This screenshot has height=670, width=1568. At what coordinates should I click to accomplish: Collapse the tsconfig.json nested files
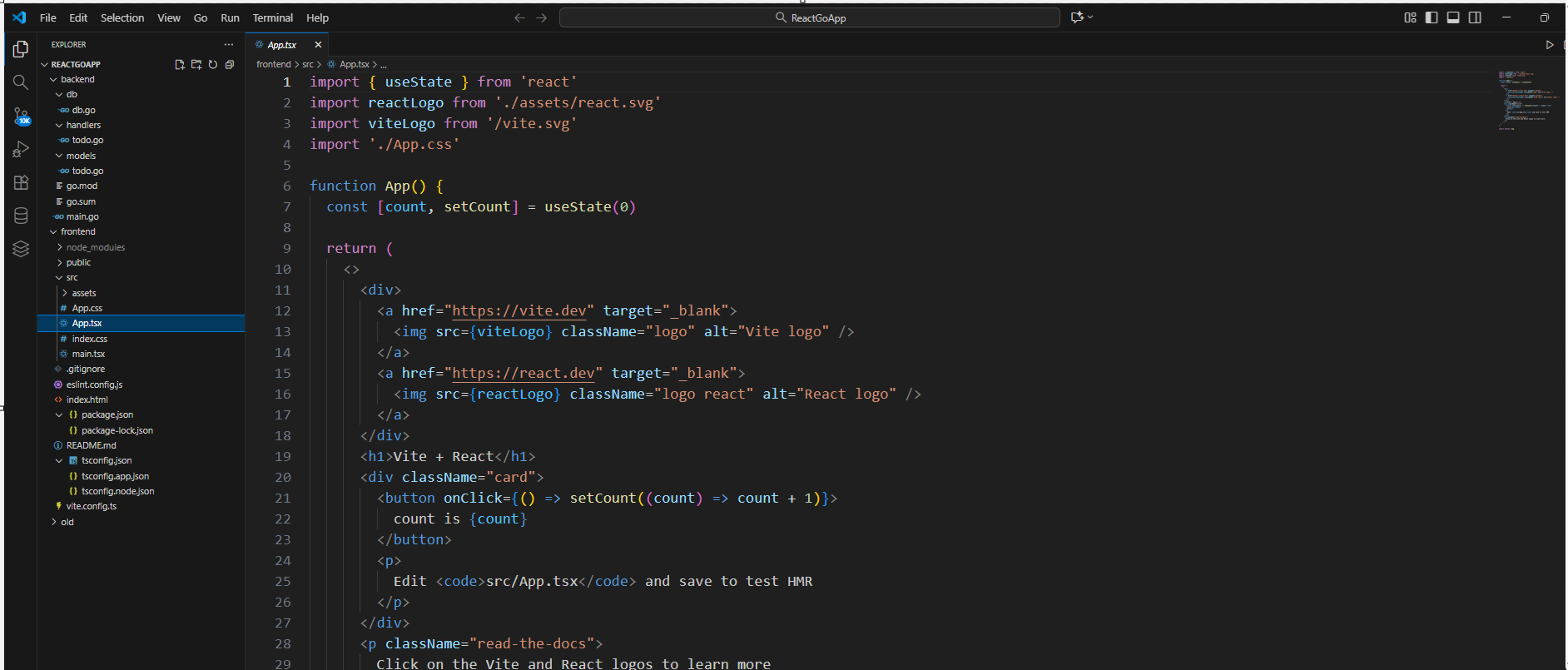(x=59, y=460)
